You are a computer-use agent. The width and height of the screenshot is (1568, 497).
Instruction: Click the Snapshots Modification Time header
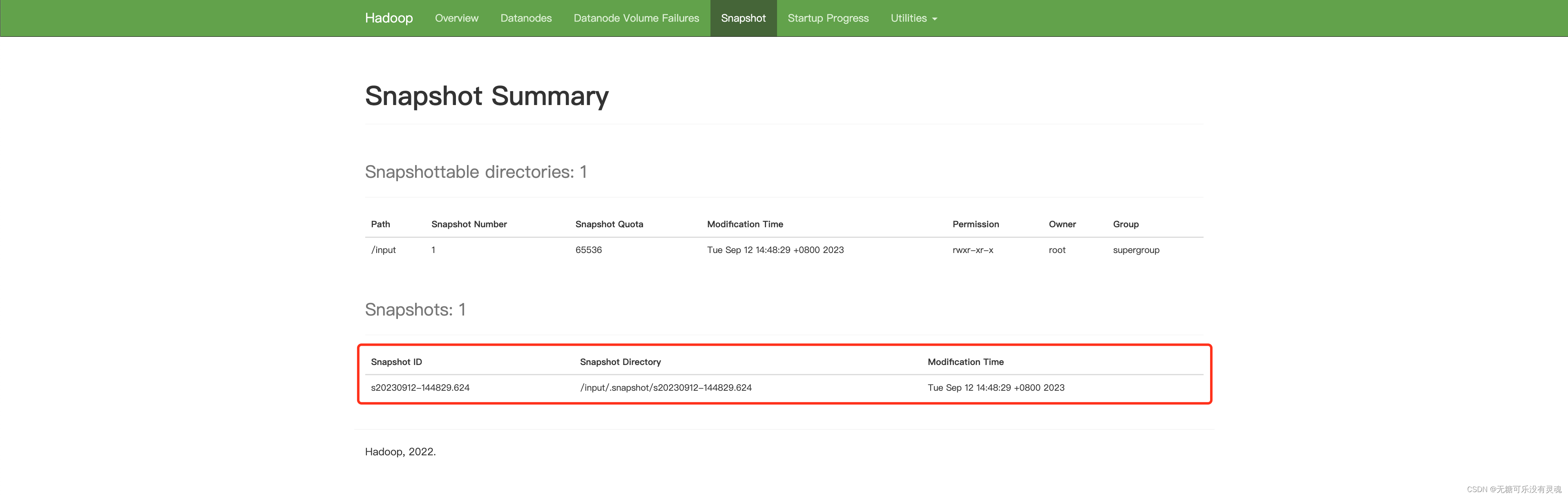pos(965,362)
